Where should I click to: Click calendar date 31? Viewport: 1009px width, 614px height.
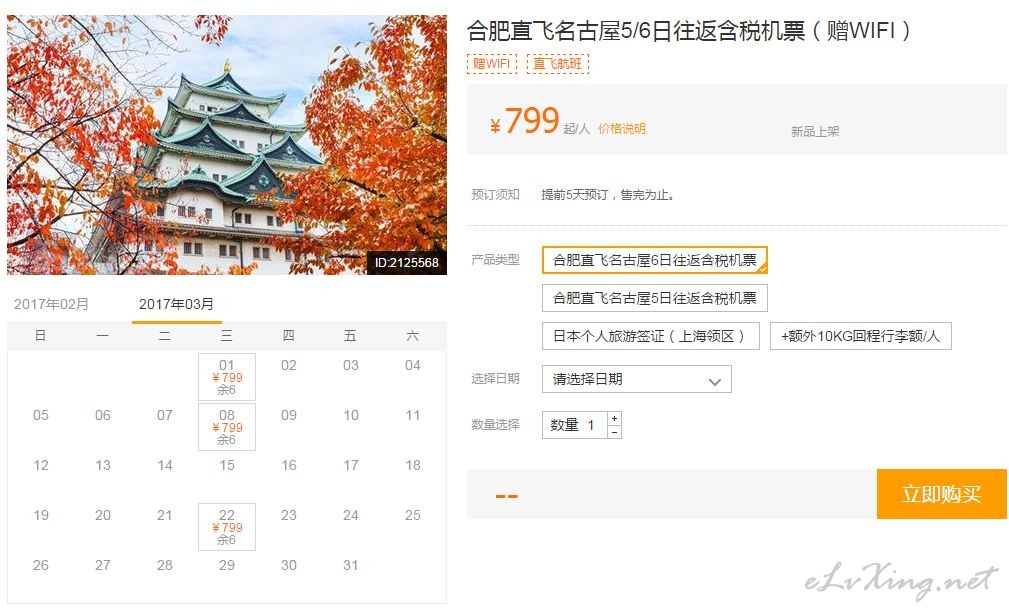click(x=351, y=565)
